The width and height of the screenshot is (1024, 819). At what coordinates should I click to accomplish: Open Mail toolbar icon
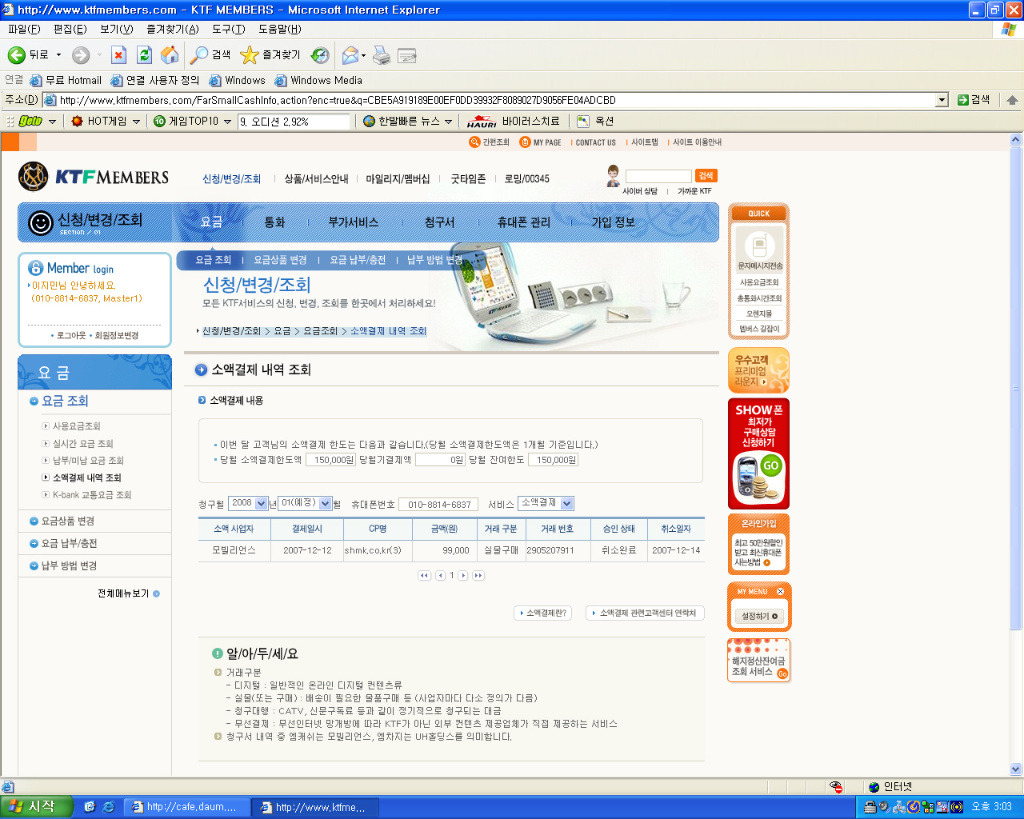point(350,55)
